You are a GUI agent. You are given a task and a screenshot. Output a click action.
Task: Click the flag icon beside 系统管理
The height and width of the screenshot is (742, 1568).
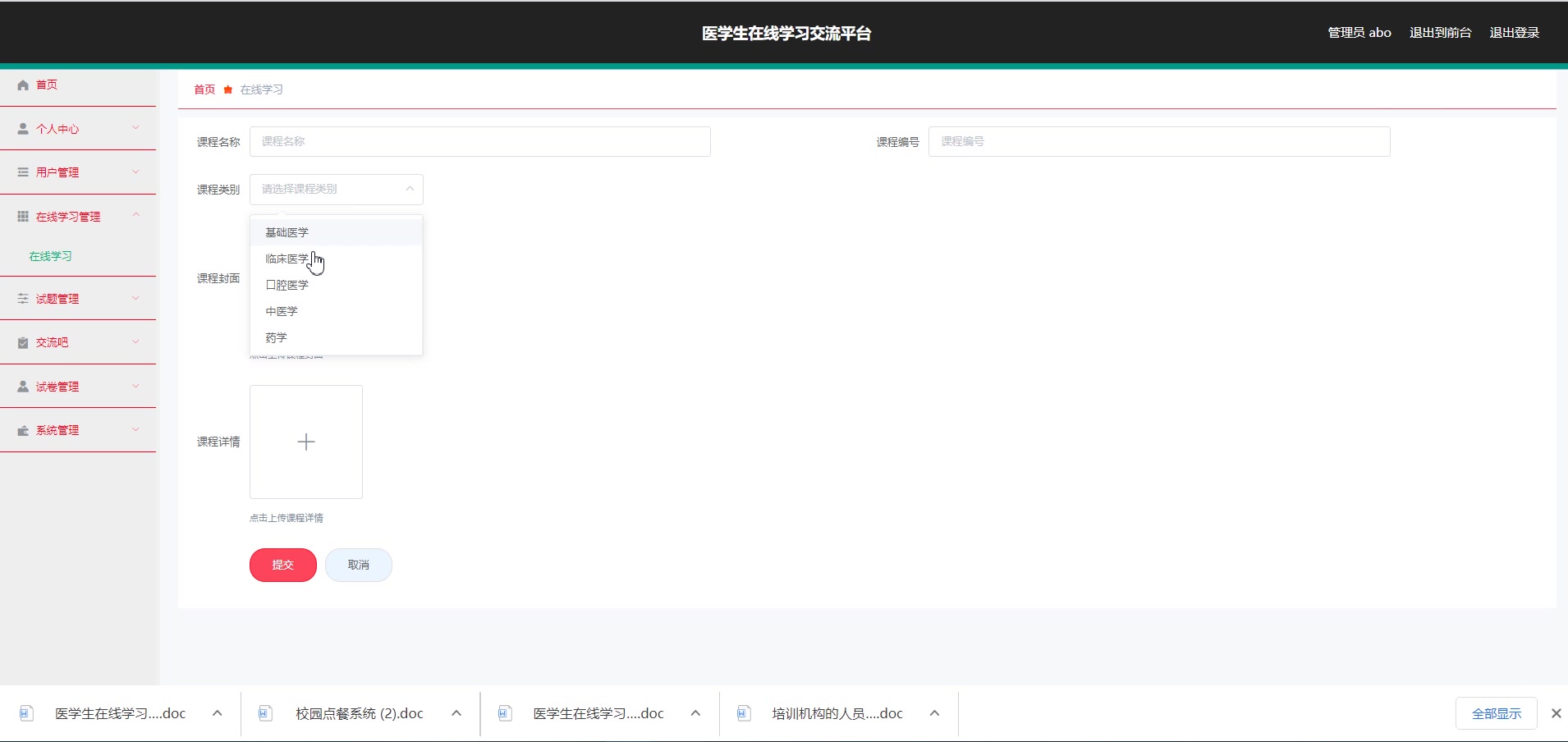[x=21, y=430]
